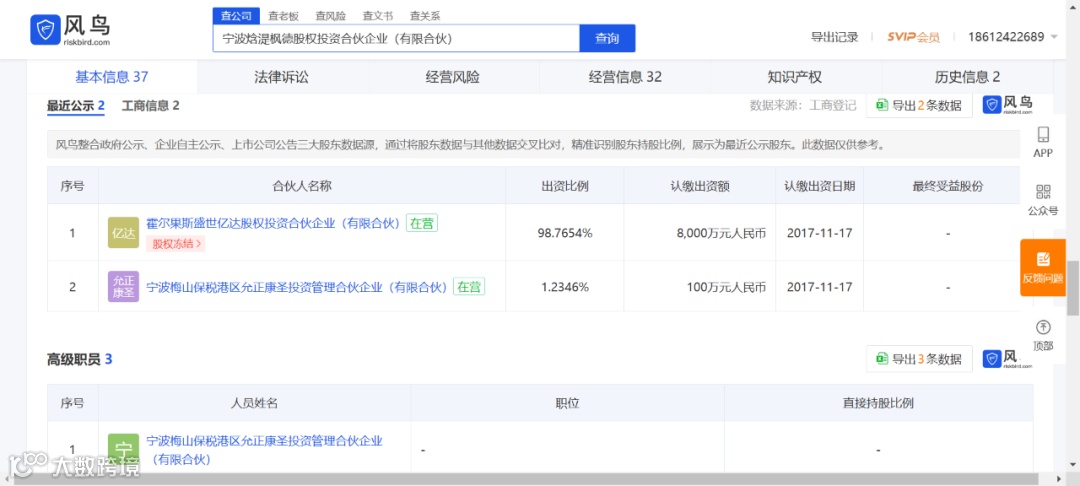Click the 认缴出资额 column header
The image size is (1080, 486).
click(700, 186)
